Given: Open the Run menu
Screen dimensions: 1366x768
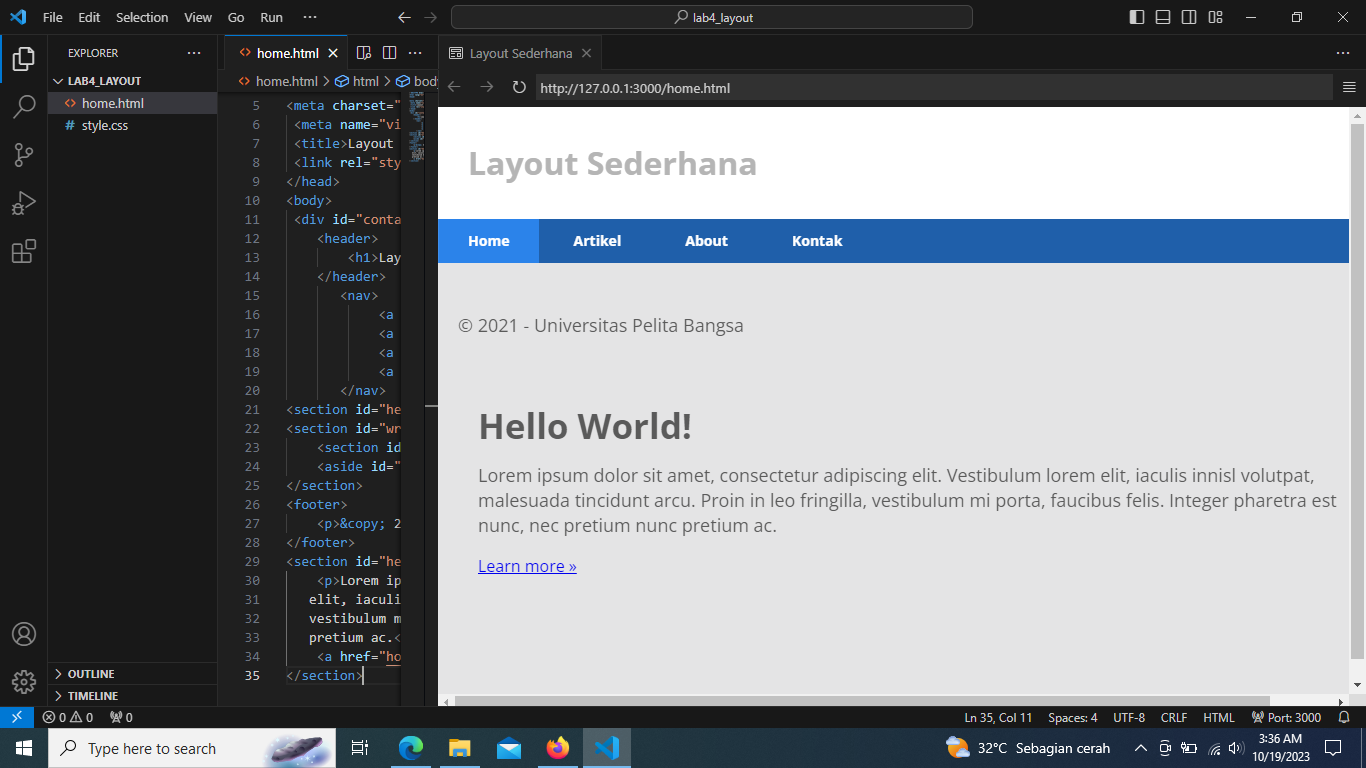Looking at the screenshot, I should tap(271, 17).
